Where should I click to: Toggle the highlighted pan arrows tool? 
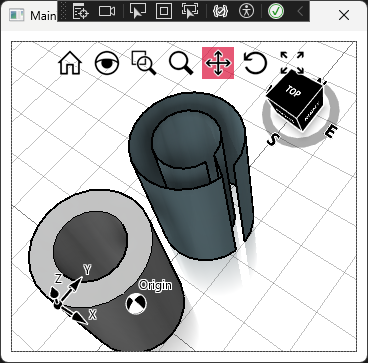[218, 63]
